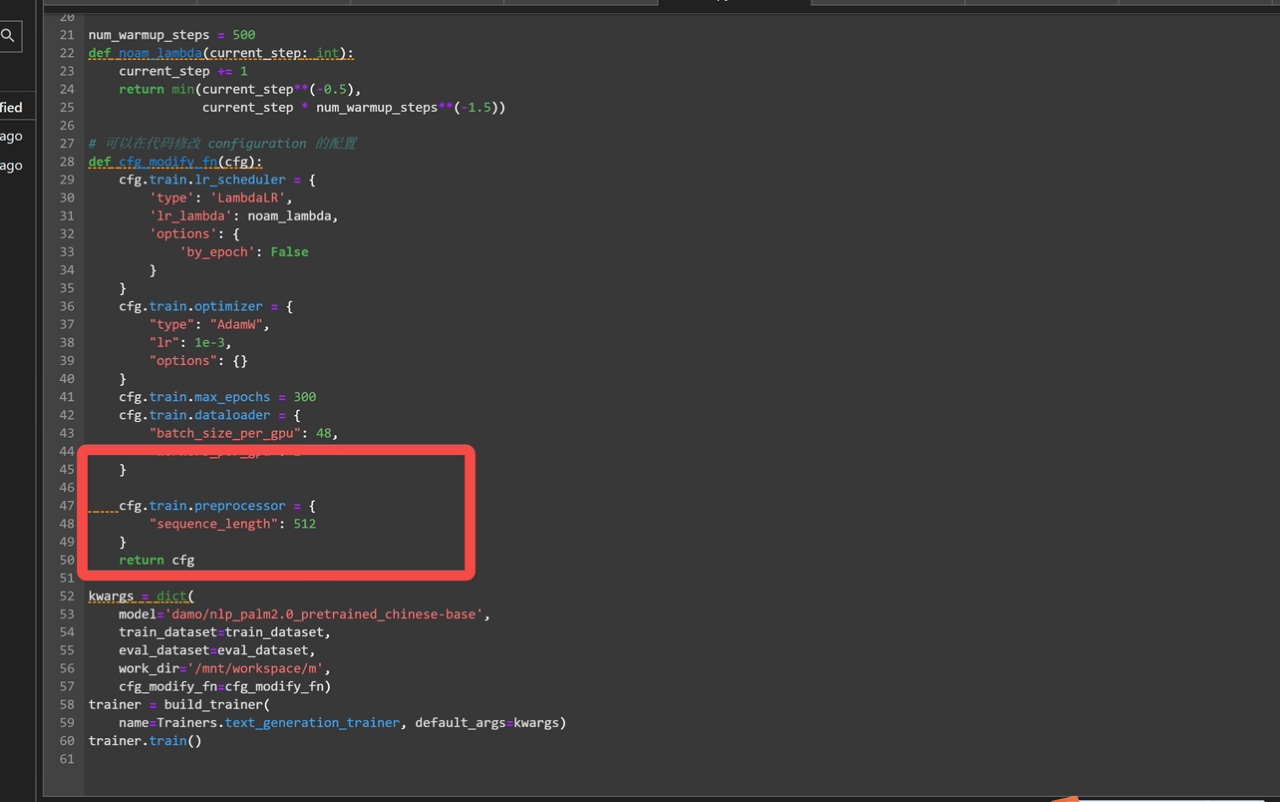Click 'cfg.train.optimizer = {' line
The width and height of the screenshot is (1280, 802).
tap(206, 306)
